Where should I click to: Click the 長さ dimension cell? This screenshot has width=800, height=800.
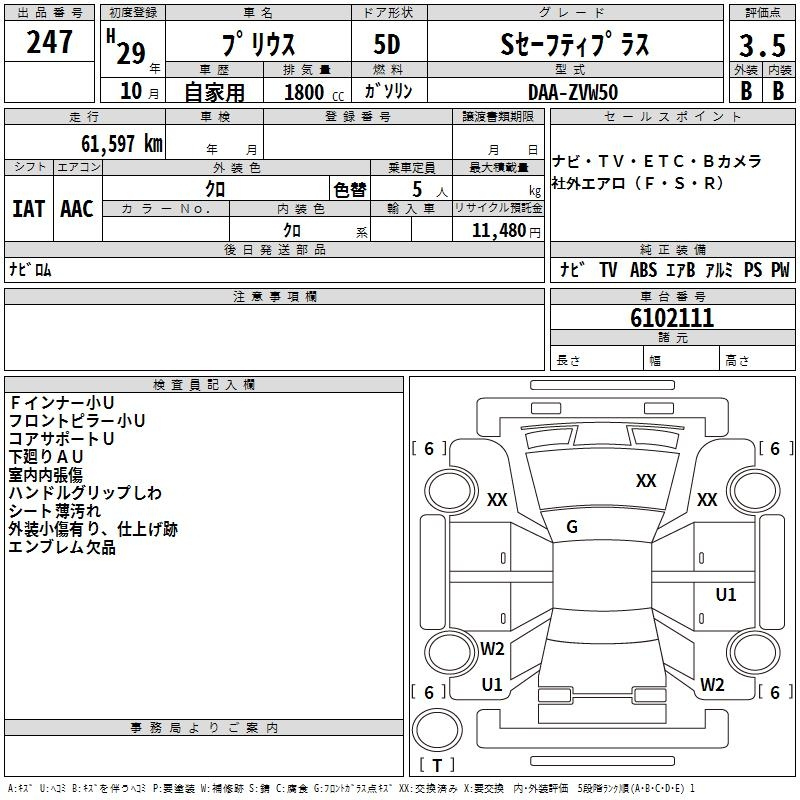[596, 358]
